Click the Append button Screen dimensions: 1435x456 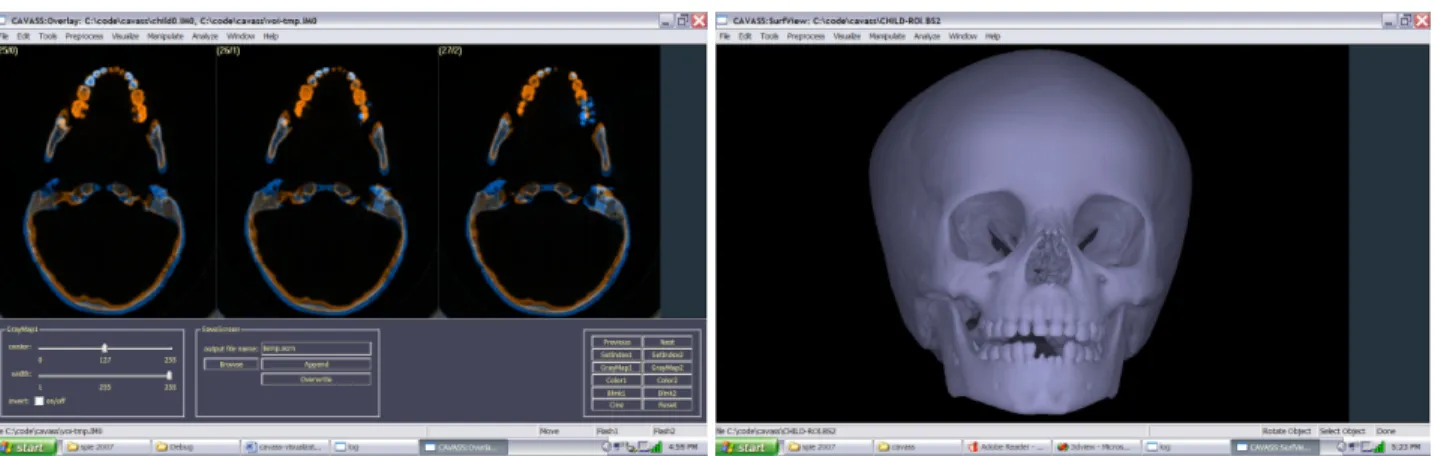[x=316, y=365]
